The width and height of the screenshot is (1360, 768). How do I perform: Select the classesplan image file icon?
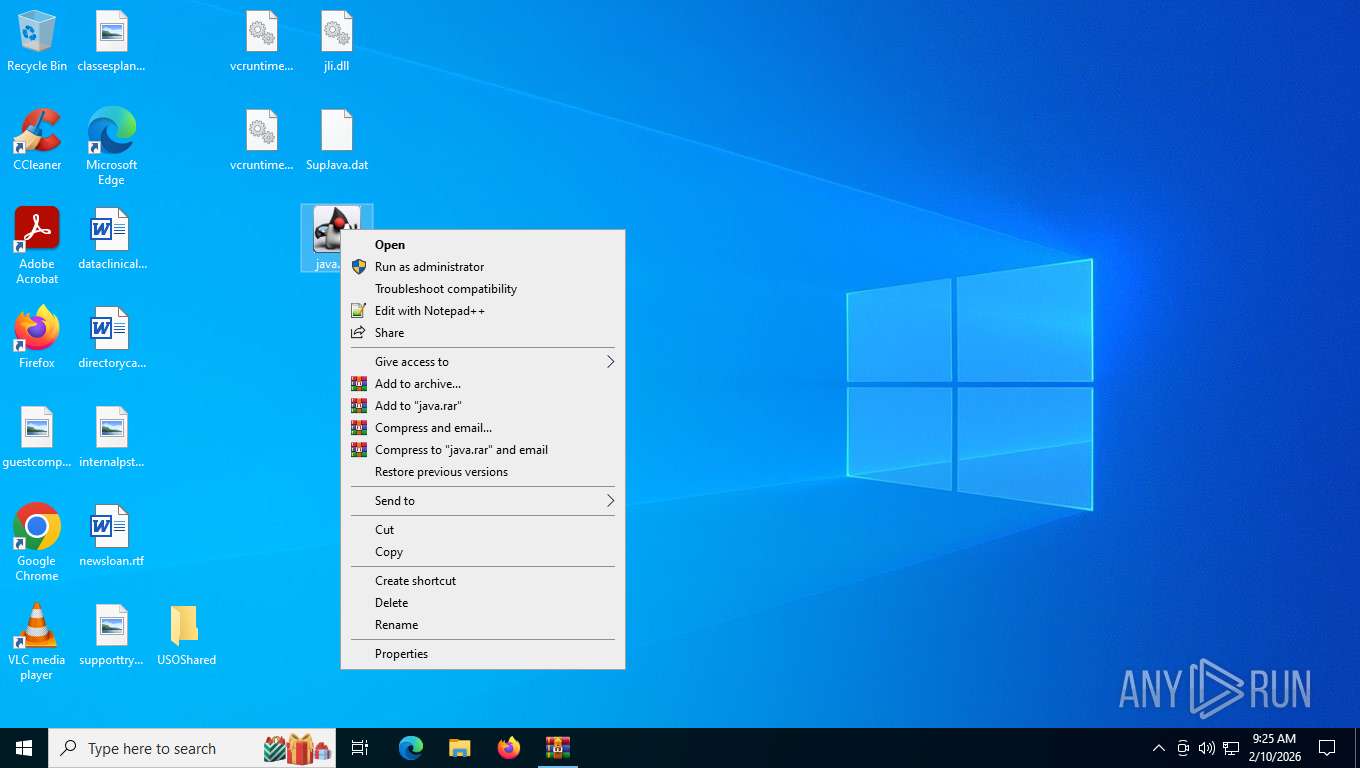pyautogui.click(x=111, y=42)
